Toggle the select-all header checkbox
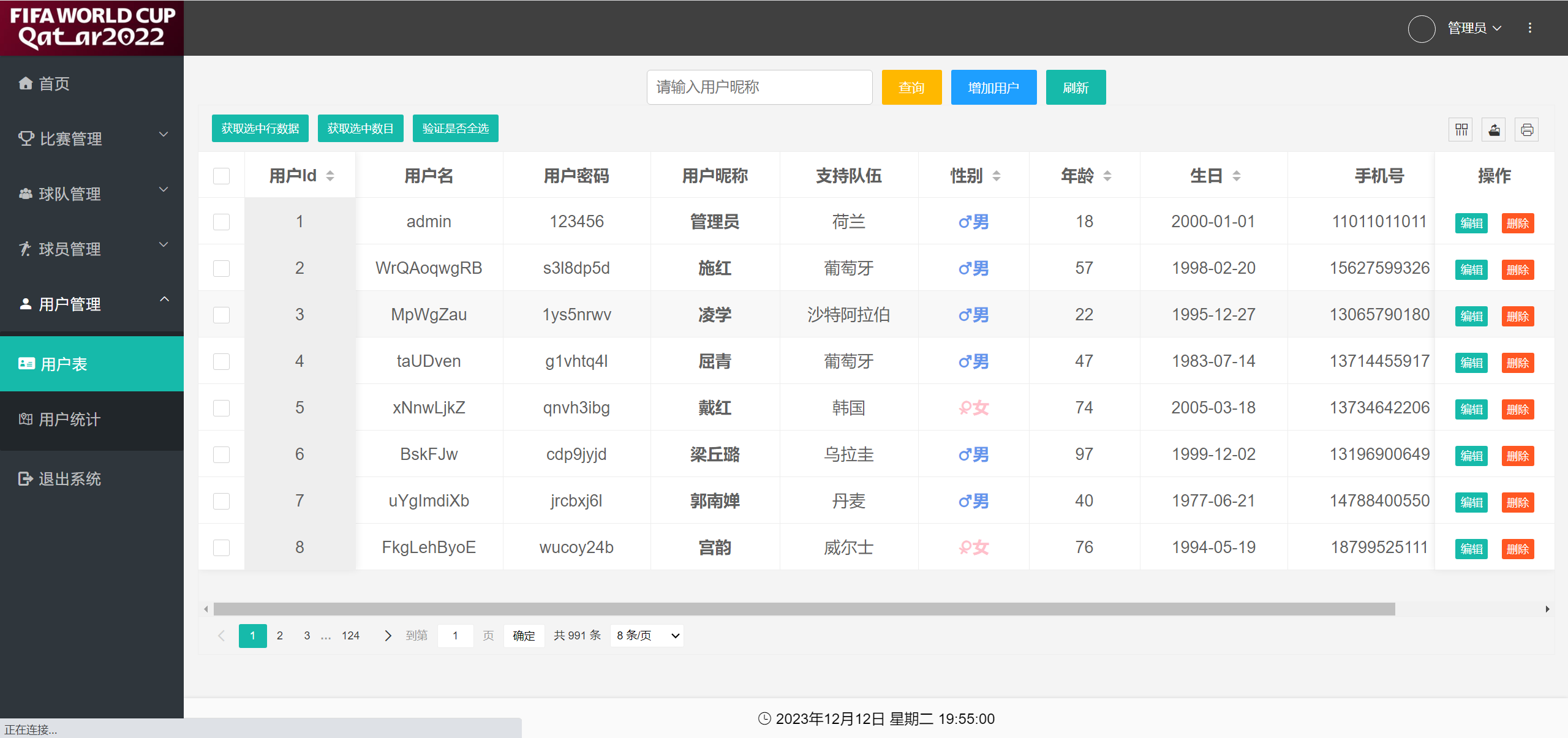Screen dimensions: 1568x738 221,176
